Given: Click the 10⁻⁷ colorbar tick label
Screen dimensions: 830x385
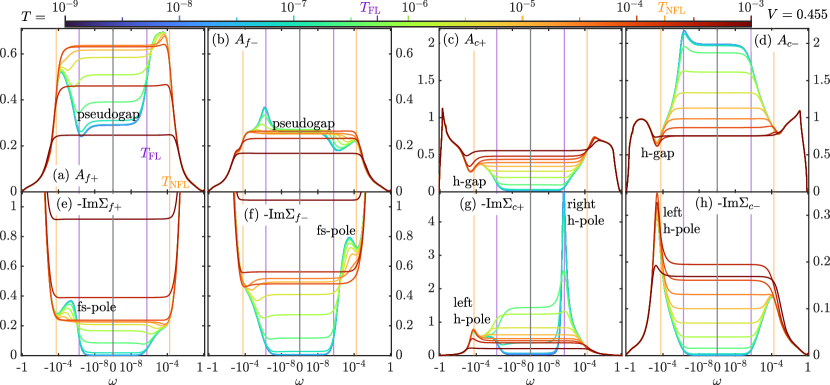Looking at the screenshot, I should click(294, 8).
